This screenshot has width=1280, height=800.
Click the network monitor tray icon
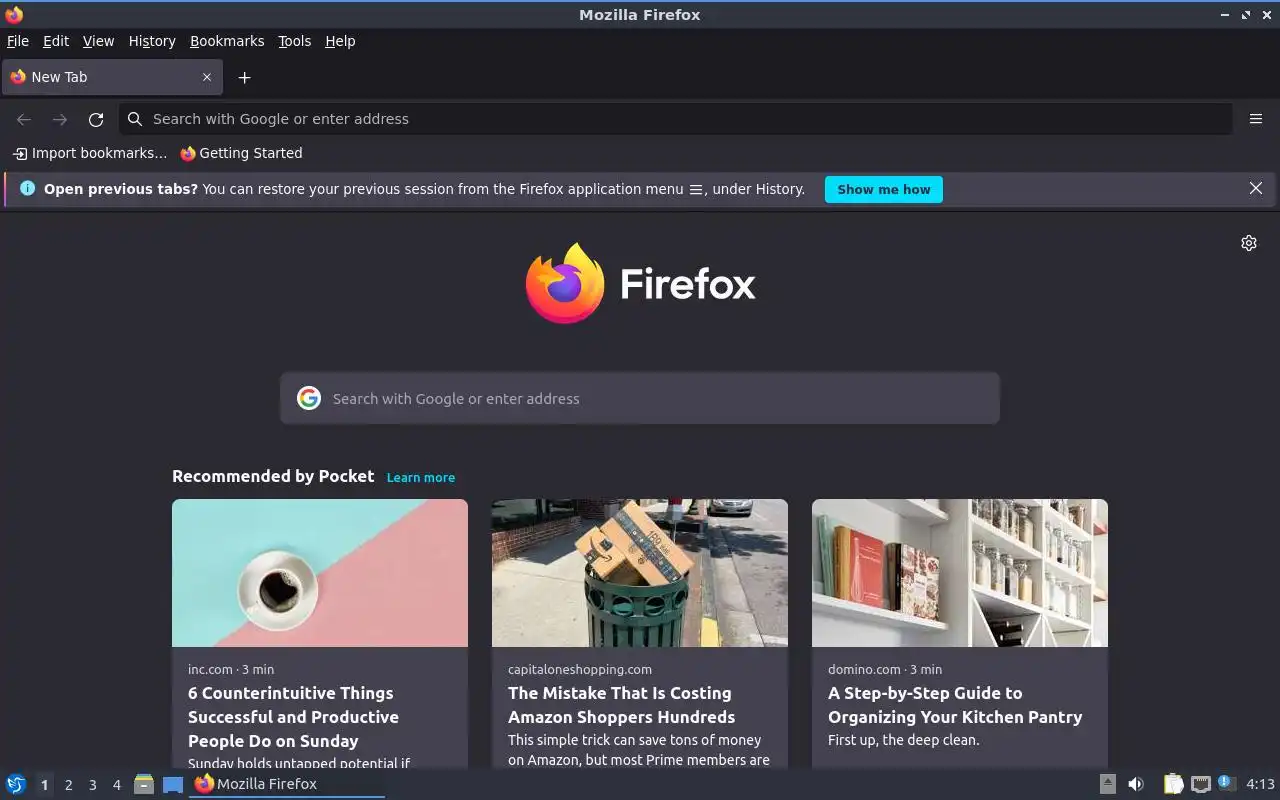(x=1201, y=784)
